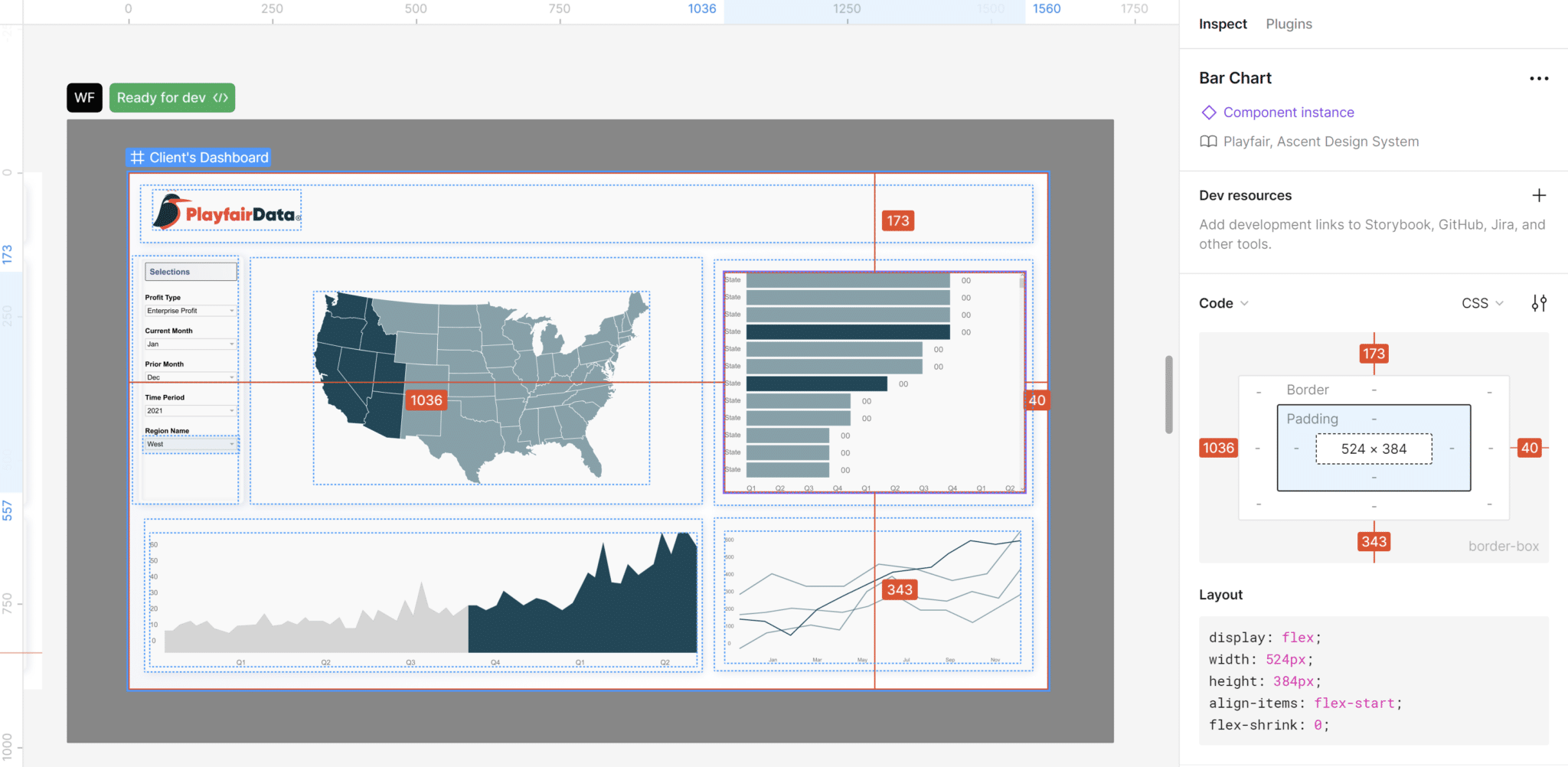Click the frame icon beside Client's Dashboard
1568x767 pixels.
[x=137, y=157]
